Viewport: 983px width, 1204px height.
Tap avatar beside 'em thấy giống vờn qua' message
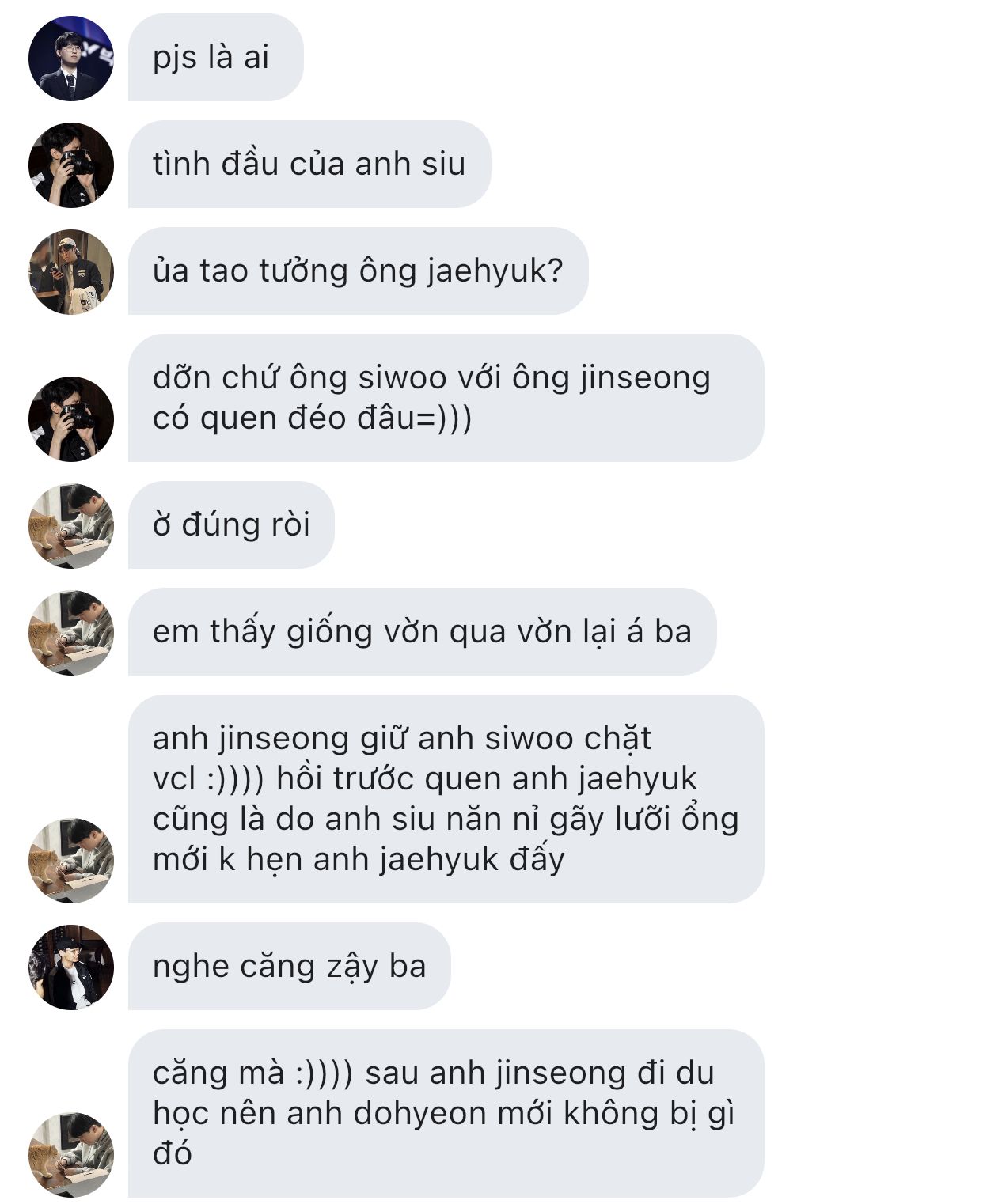pyautogui.click(x=71, y=632)
